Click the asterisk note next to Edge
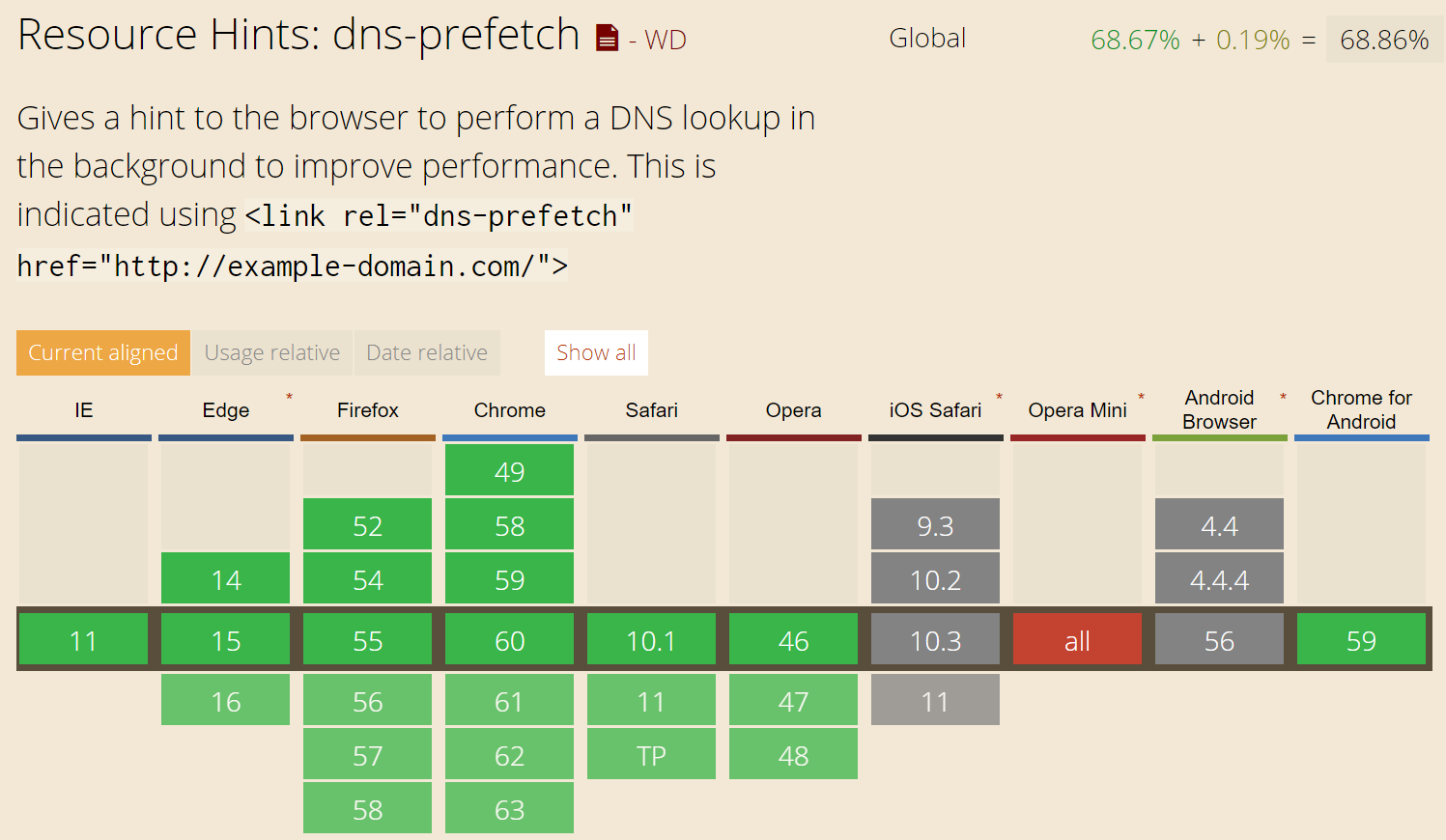Viewport: 1446px width, 840px height. point(289,394)
